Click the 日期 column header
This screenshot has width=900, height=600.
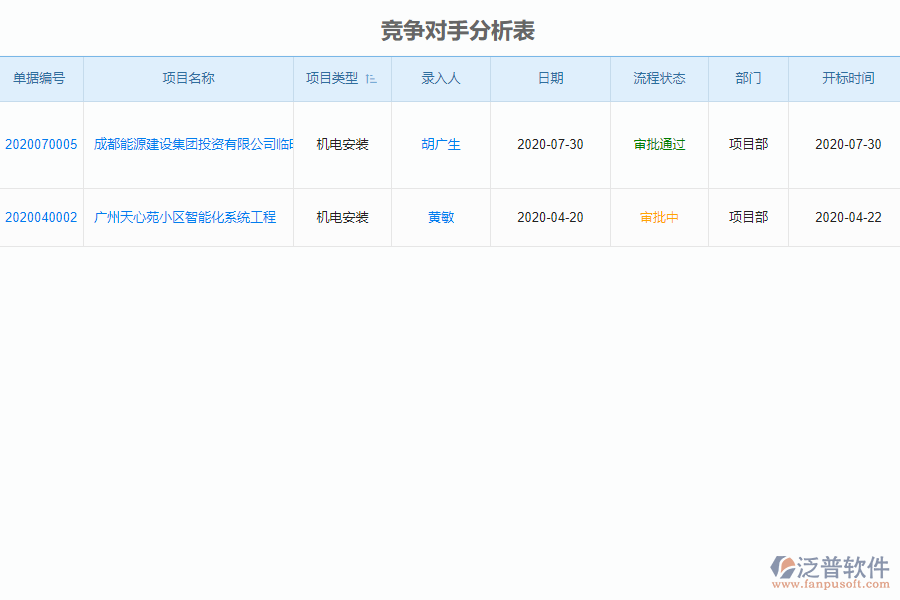click(x=549, y=78)
